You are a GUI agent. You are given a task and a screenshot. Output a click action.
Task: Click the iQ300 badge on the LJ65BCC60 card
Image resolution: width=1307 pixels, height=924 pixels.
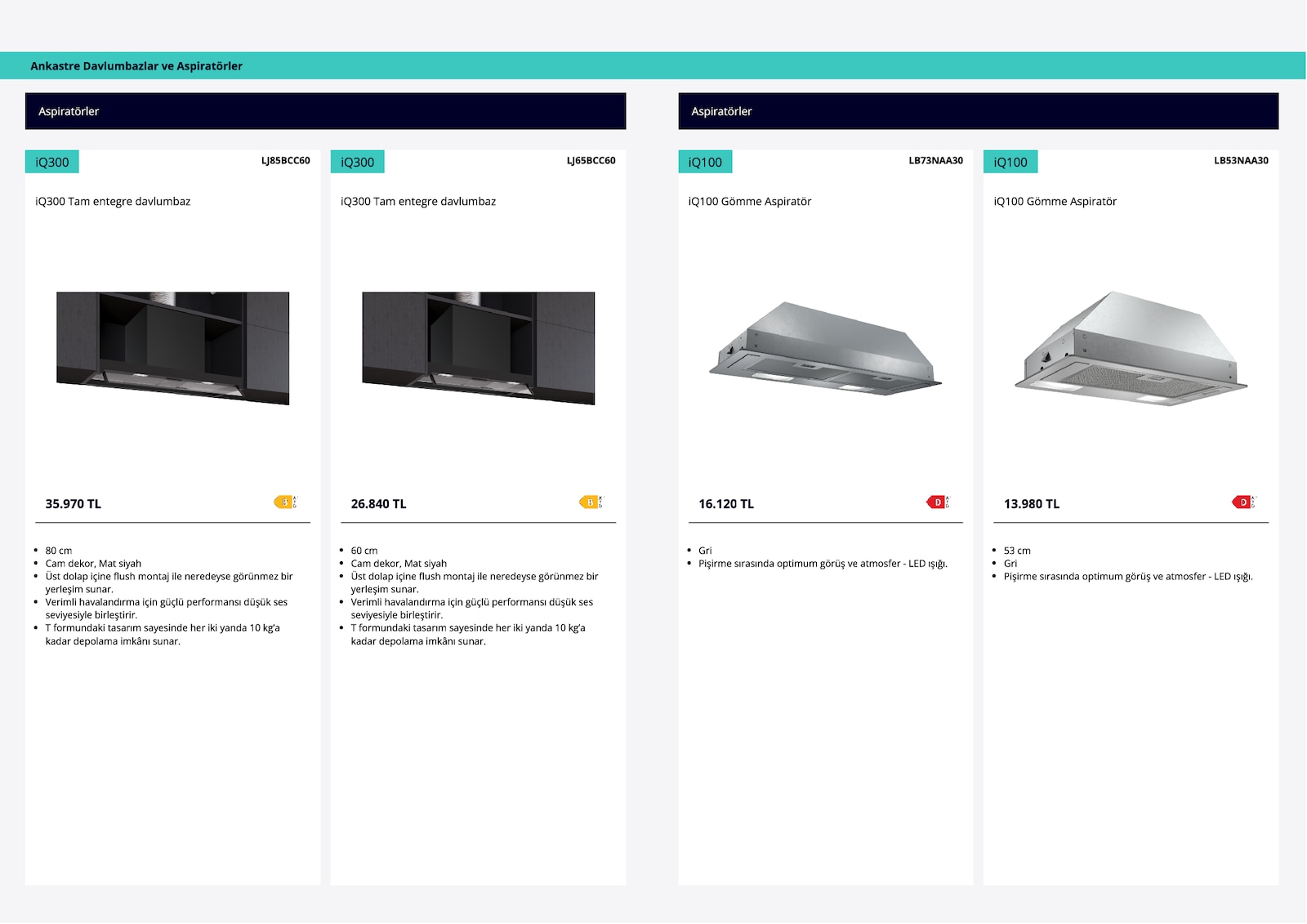click(357, 162)
